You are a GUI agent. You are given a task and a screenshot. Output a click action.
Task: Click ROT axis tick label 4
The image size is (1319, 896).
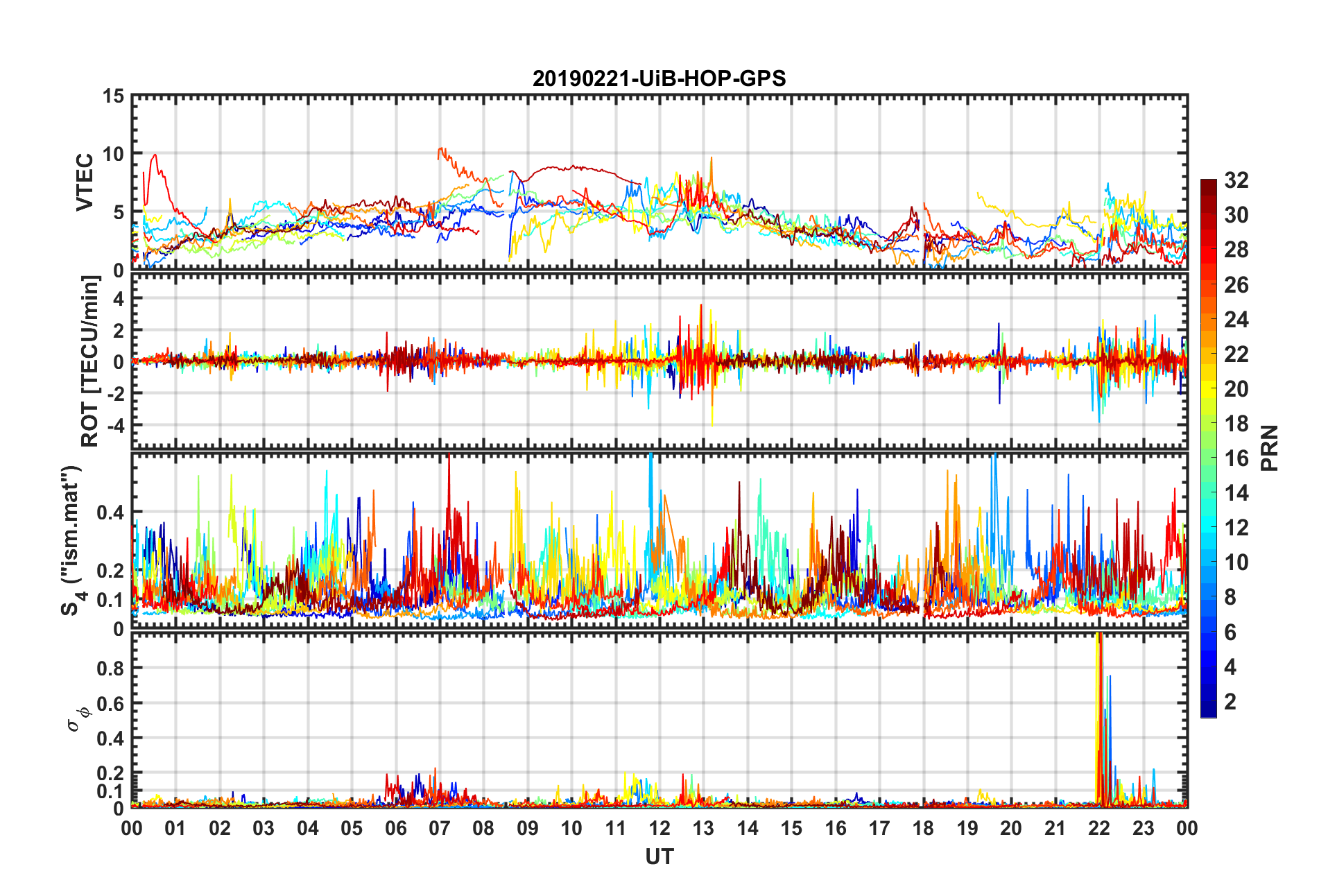coord(119,299)
